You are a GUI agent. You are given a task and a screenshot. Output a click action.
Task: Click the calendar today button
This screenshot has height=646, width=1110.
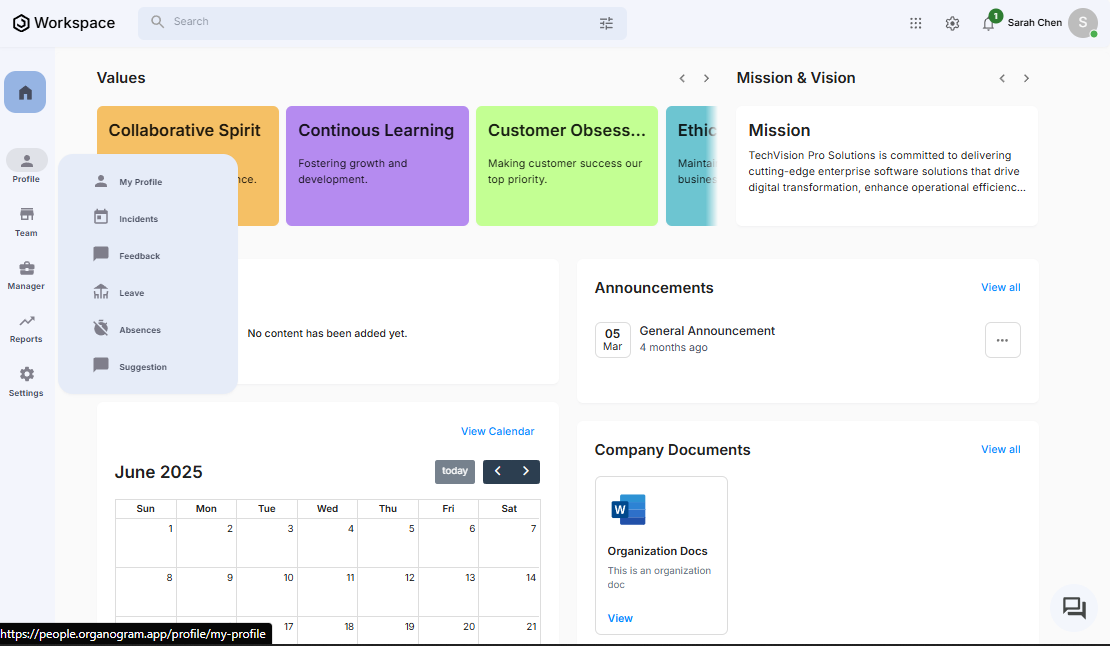click(x=454, y=471)
